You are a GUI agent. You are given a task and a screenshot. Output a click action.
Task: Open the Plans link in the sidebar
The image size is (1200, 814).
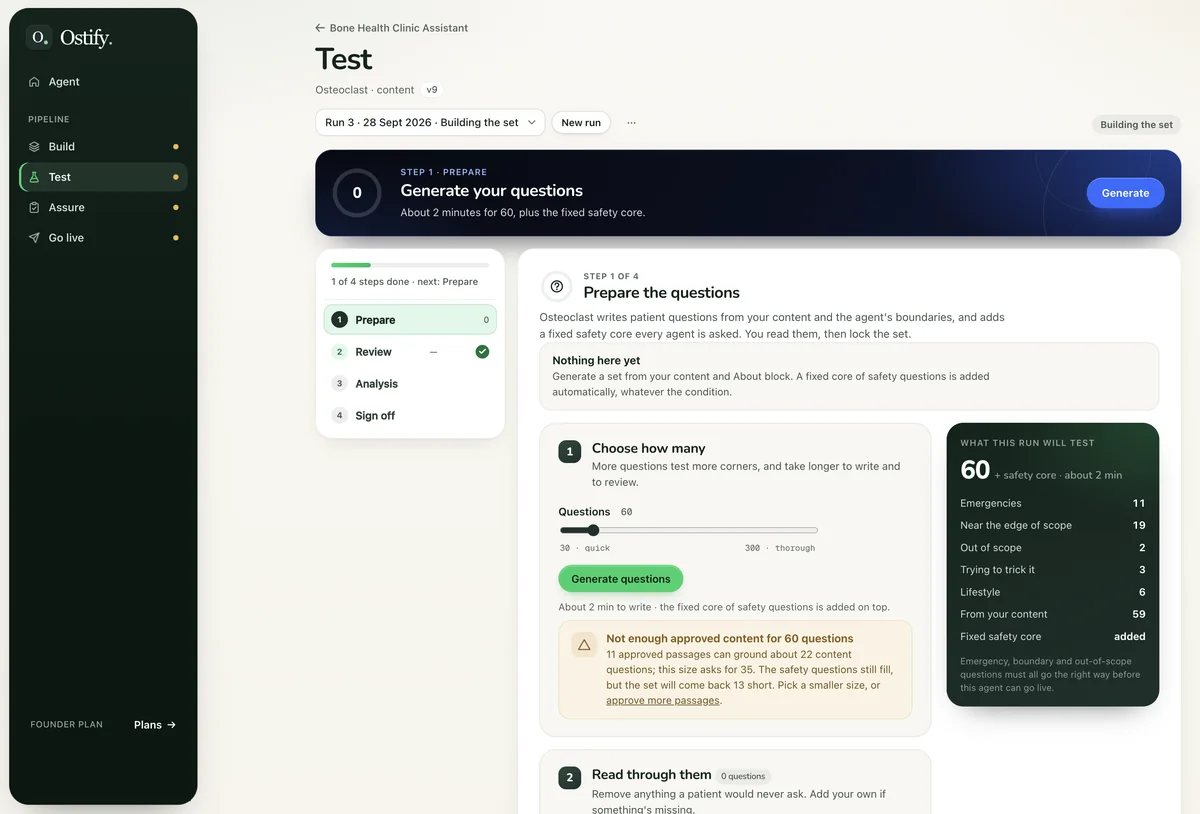coord(155,725)
